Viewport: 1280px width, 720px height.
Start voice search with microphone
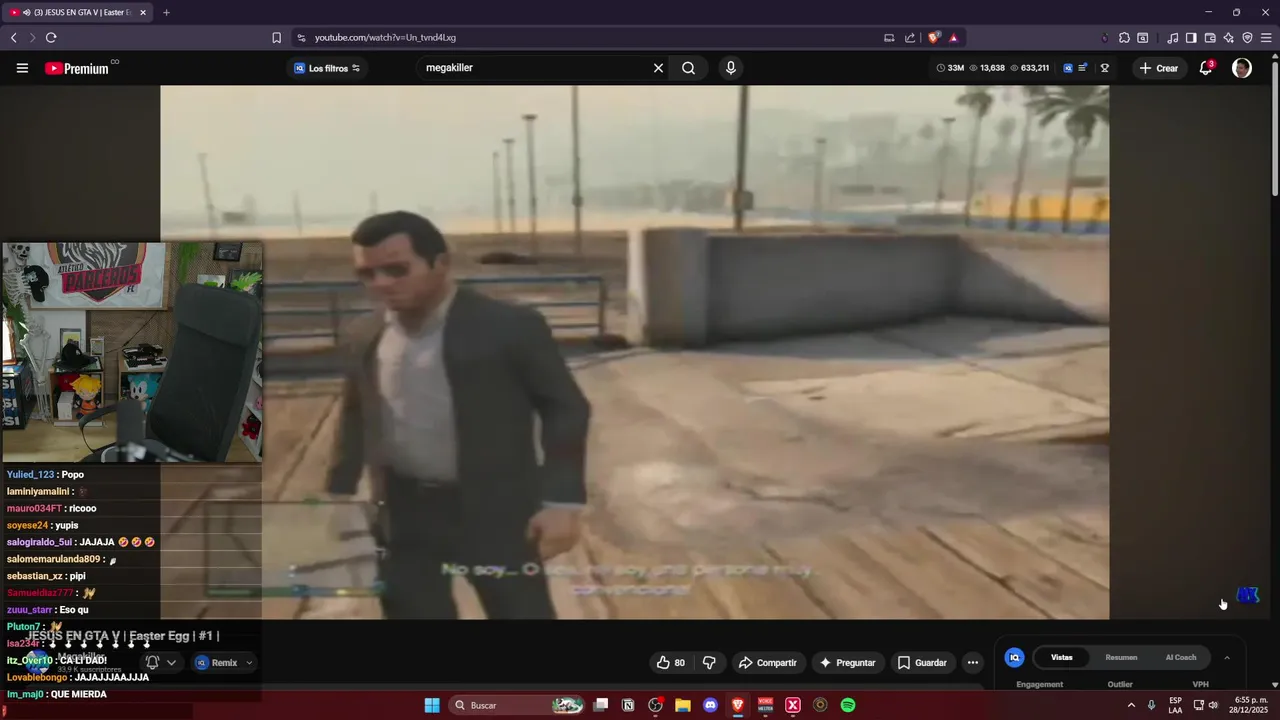[x=731, y=68]
